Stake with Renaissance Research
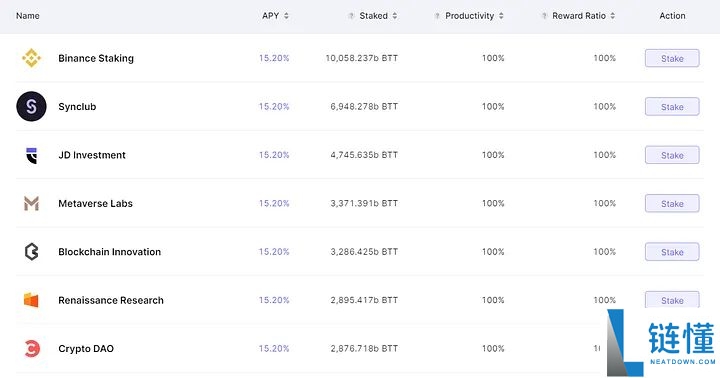The width and height of the screenshot is (720, 378). (672, 300)
